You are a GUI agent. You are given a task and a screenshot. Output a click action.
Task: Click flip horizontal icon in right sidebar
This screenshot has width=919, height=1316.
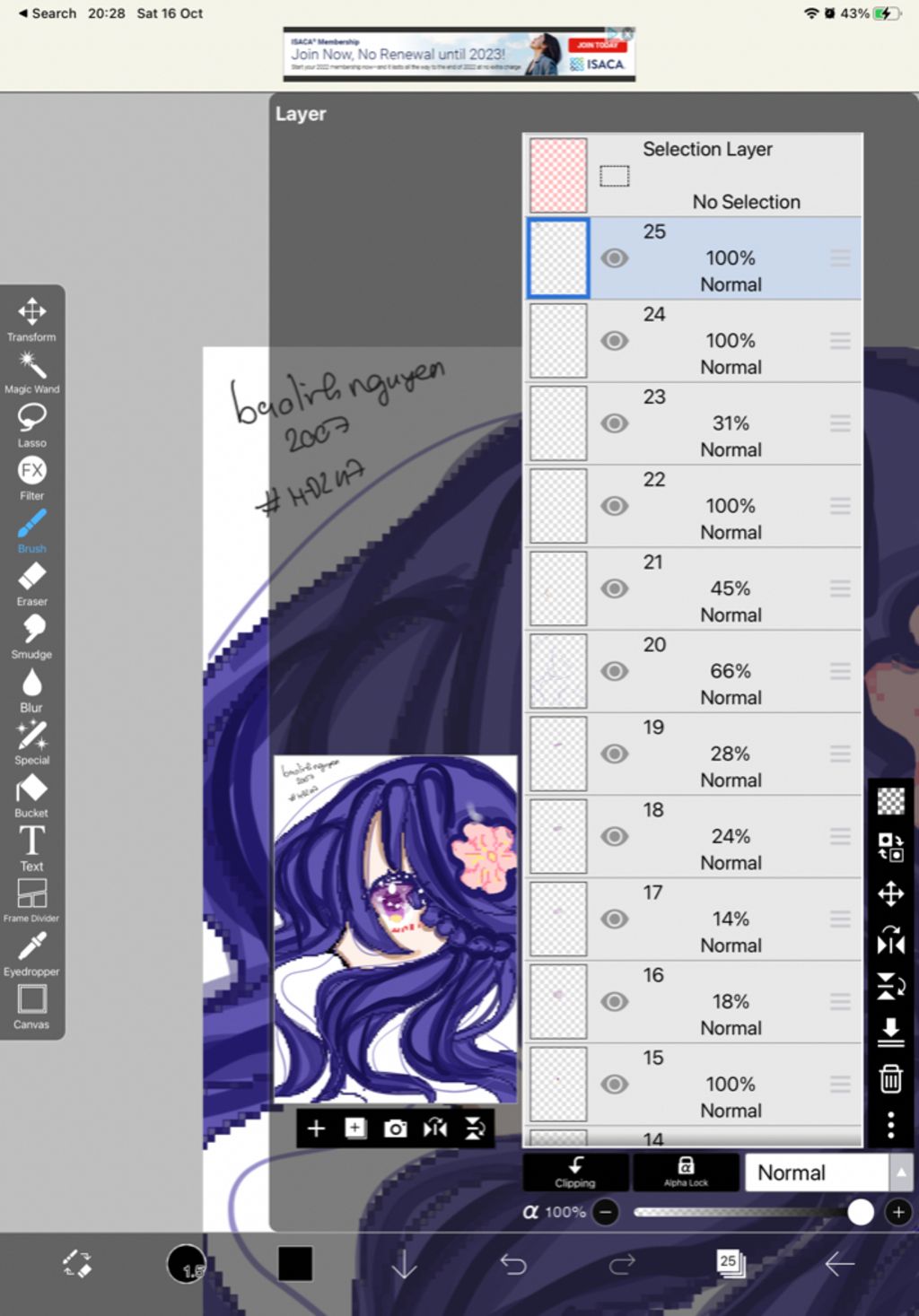890,940
